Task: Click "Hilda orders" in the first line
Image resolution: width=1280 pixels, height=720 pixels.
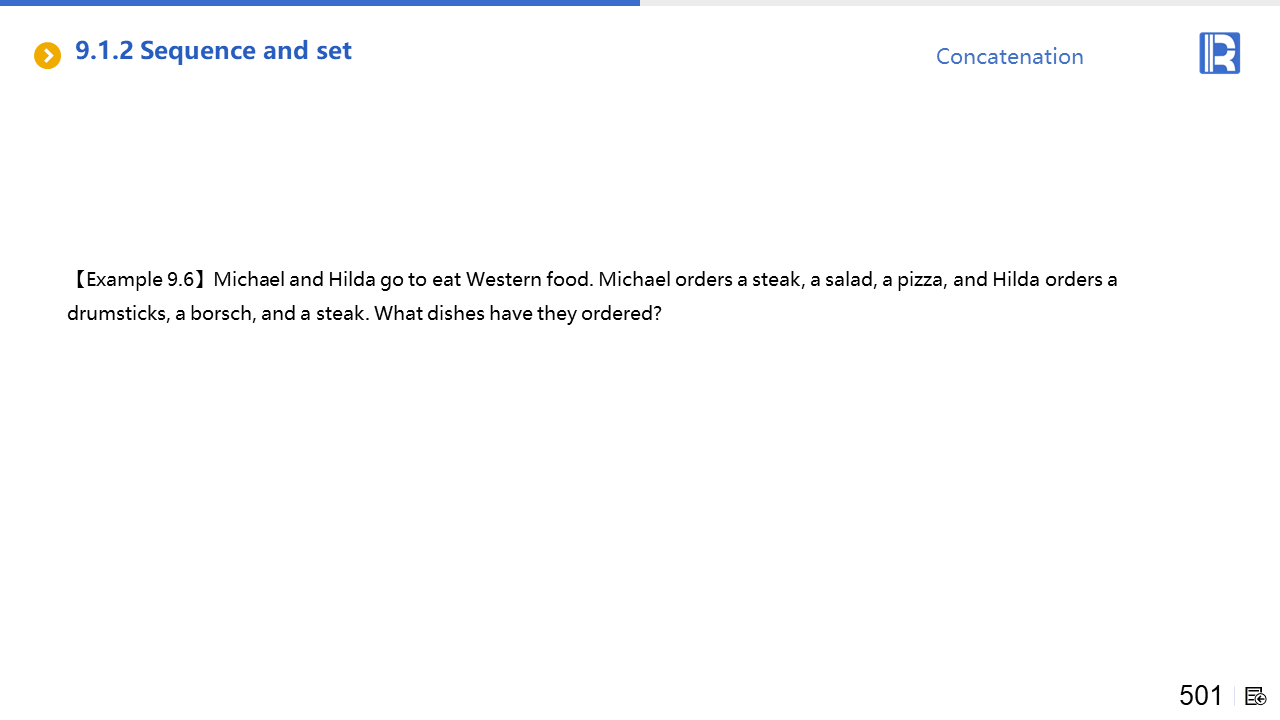Action: point(1046,279)
